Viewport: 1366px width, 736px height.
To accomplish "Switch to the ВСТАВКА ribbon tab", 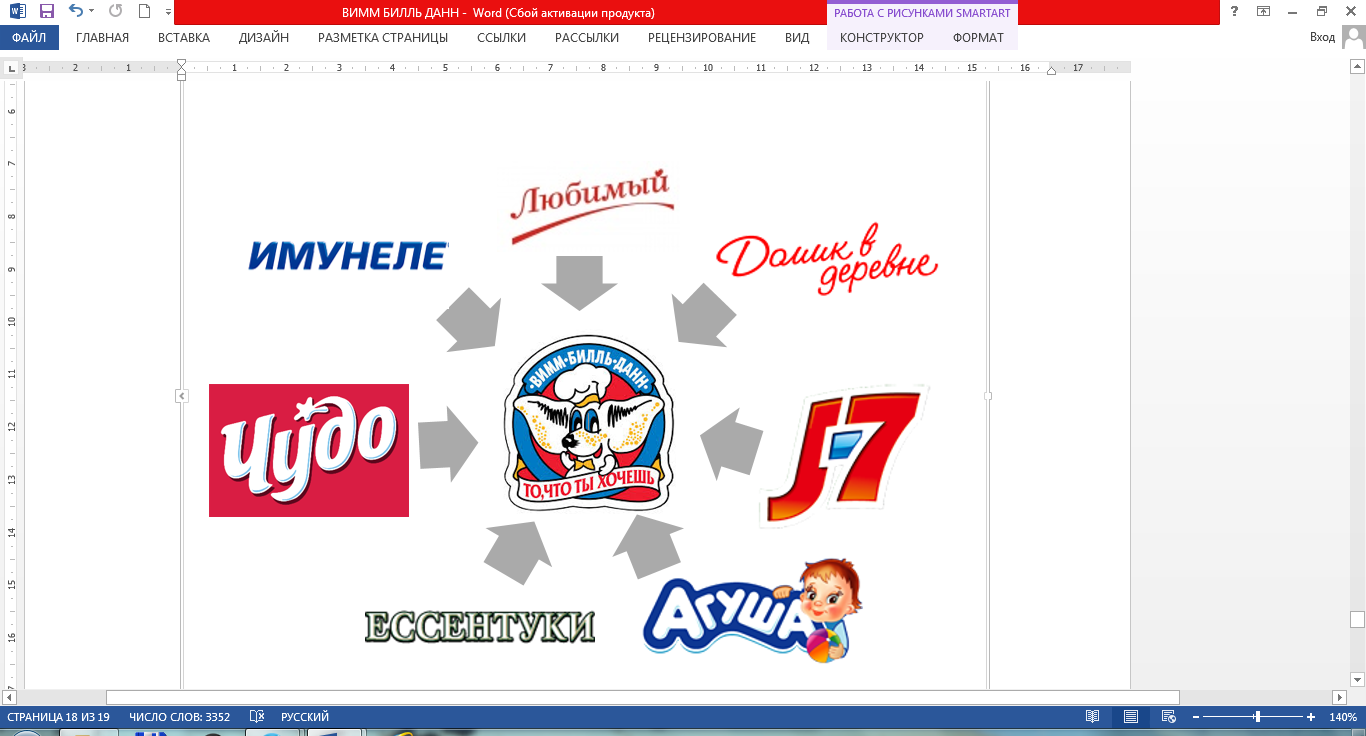I will pos(184,38).
